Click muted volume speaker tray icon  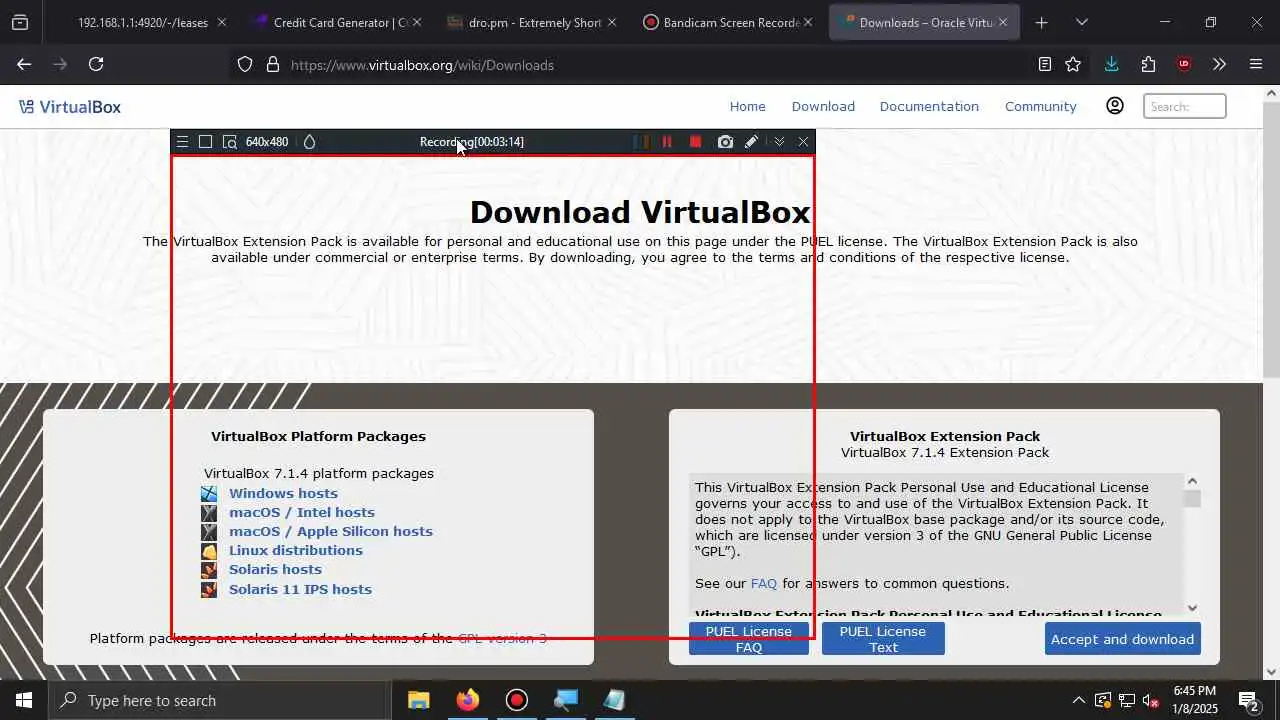coord(1150,700)
